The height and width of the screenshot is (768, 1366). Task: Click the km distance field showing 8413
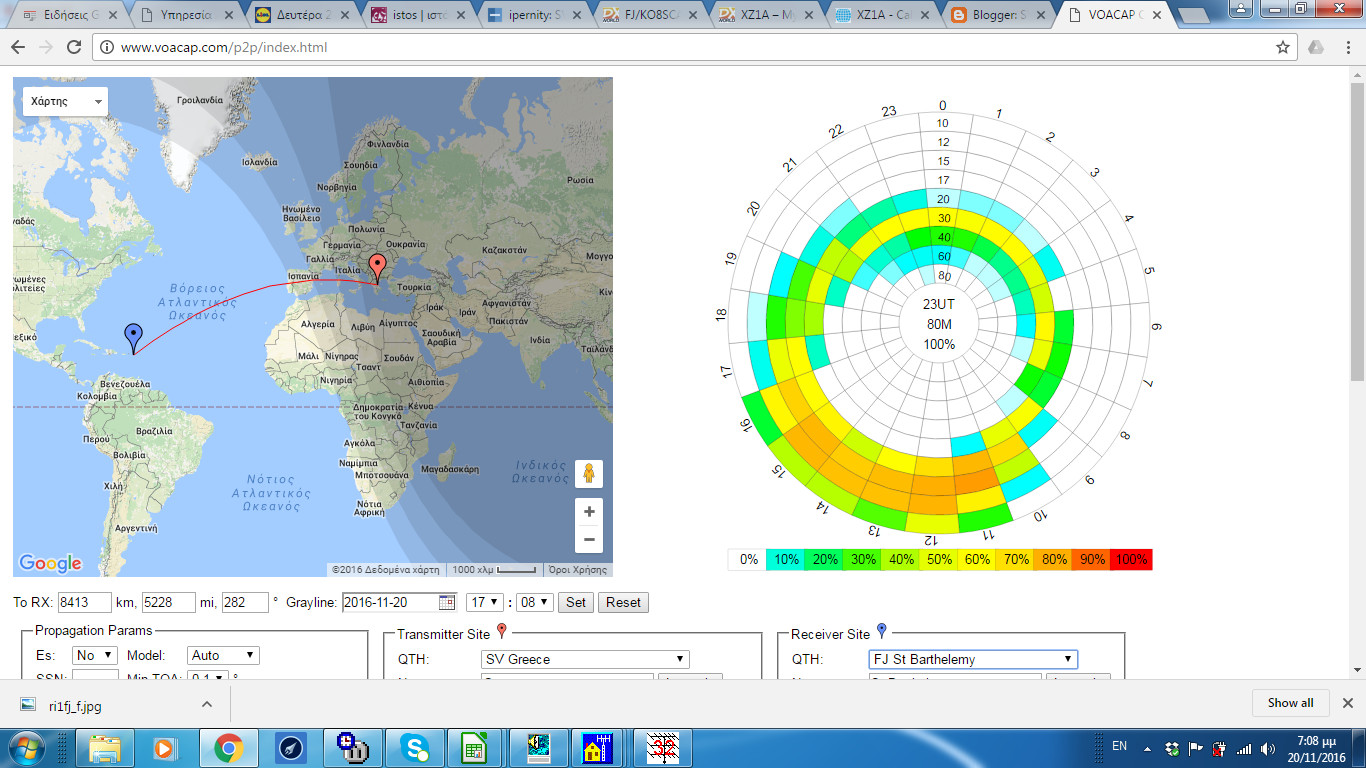84,602
